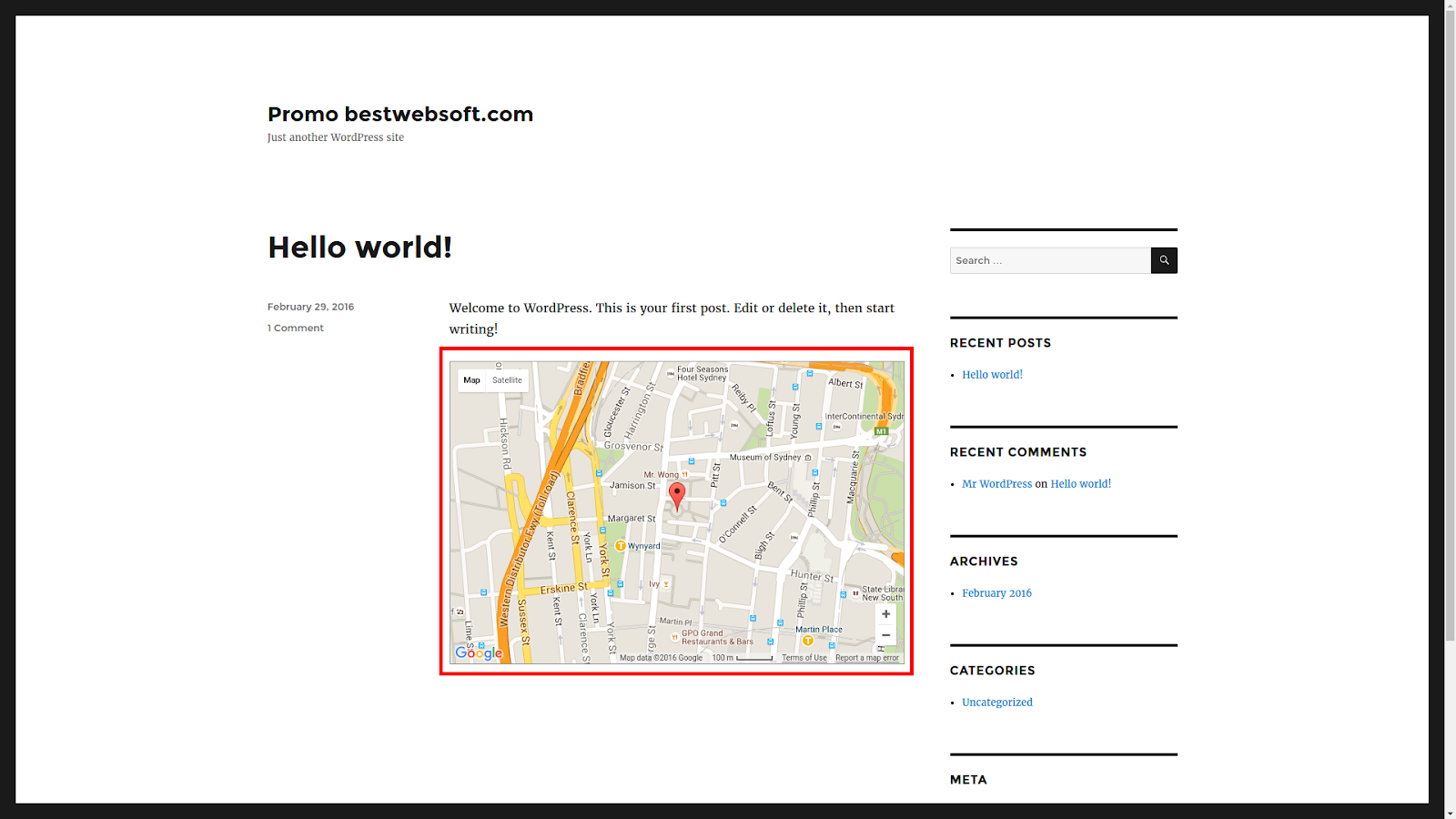Screen dimensions: 1456x819
Task: Switch map to Satellite view
Action: (507, 380)
